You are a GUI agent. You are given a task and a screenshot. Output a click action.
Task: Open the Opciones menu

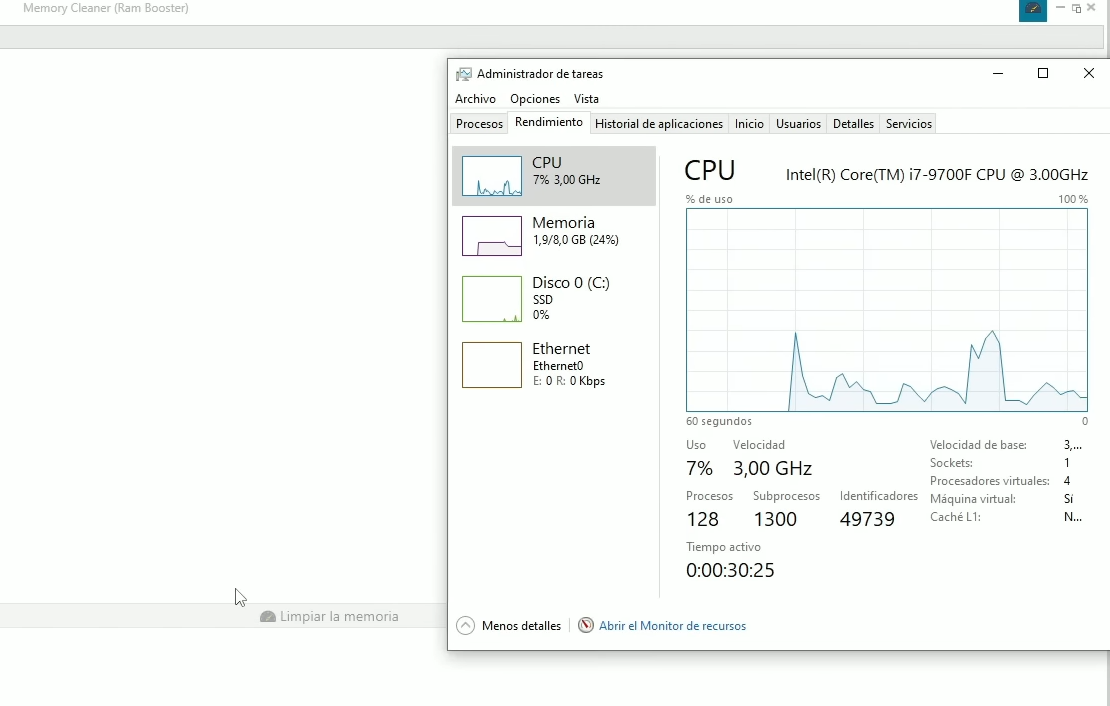pyautogui.click(x=534, y=99)
